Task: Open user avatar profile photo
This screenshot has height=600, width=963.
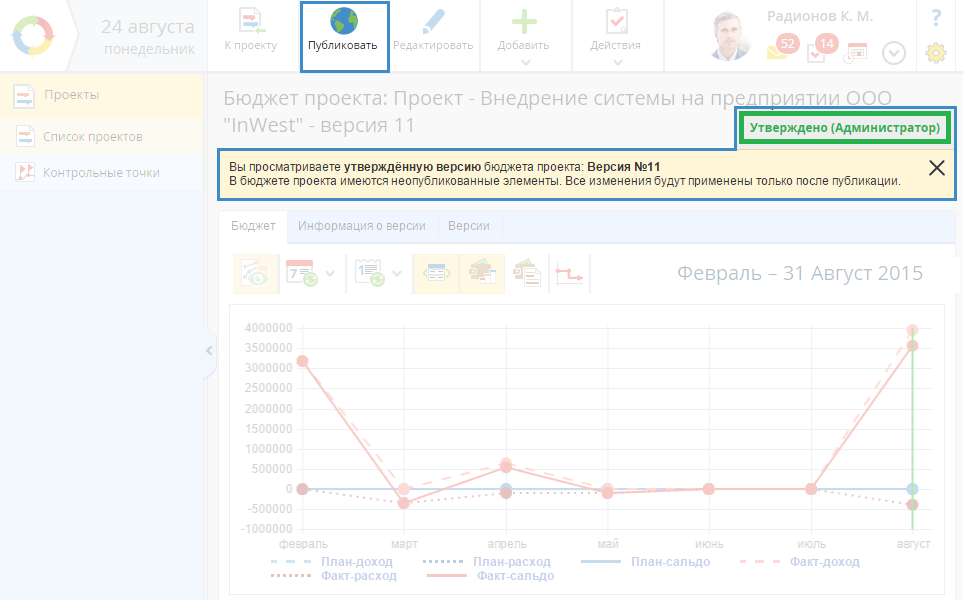Action: [730, 36]
